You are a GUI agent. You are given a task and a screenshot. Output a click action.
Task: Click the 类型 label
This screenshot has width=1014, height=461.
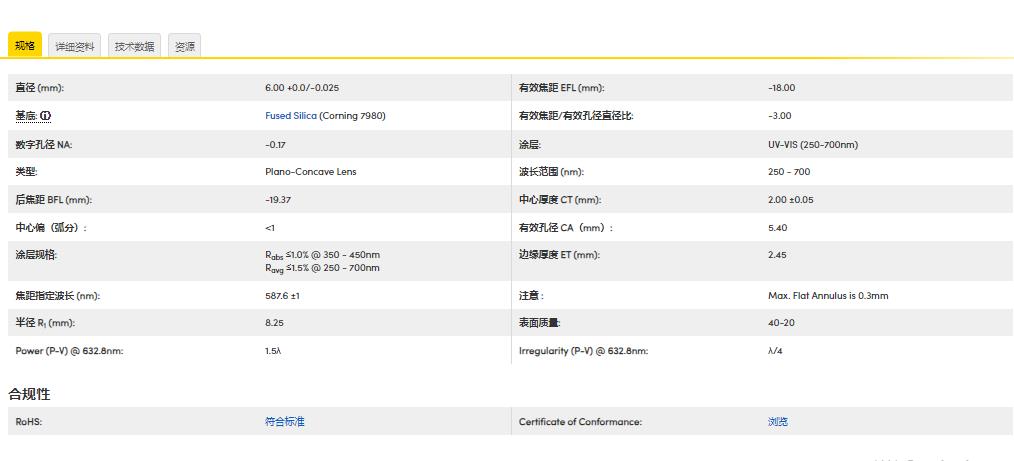[x=28, y=172]
